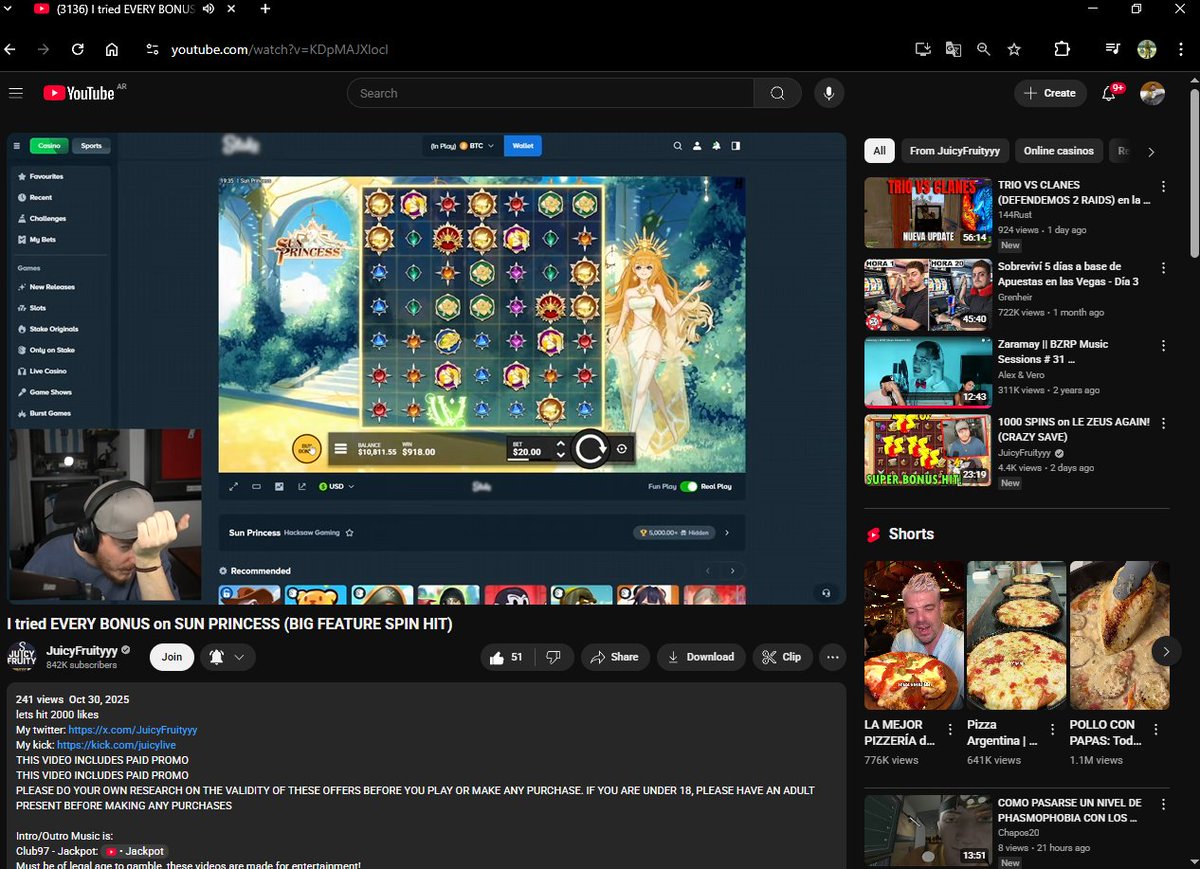Screen dimensions: 1200x869
Task: Select Online casinos filter chip
Action: [1059, 151]
